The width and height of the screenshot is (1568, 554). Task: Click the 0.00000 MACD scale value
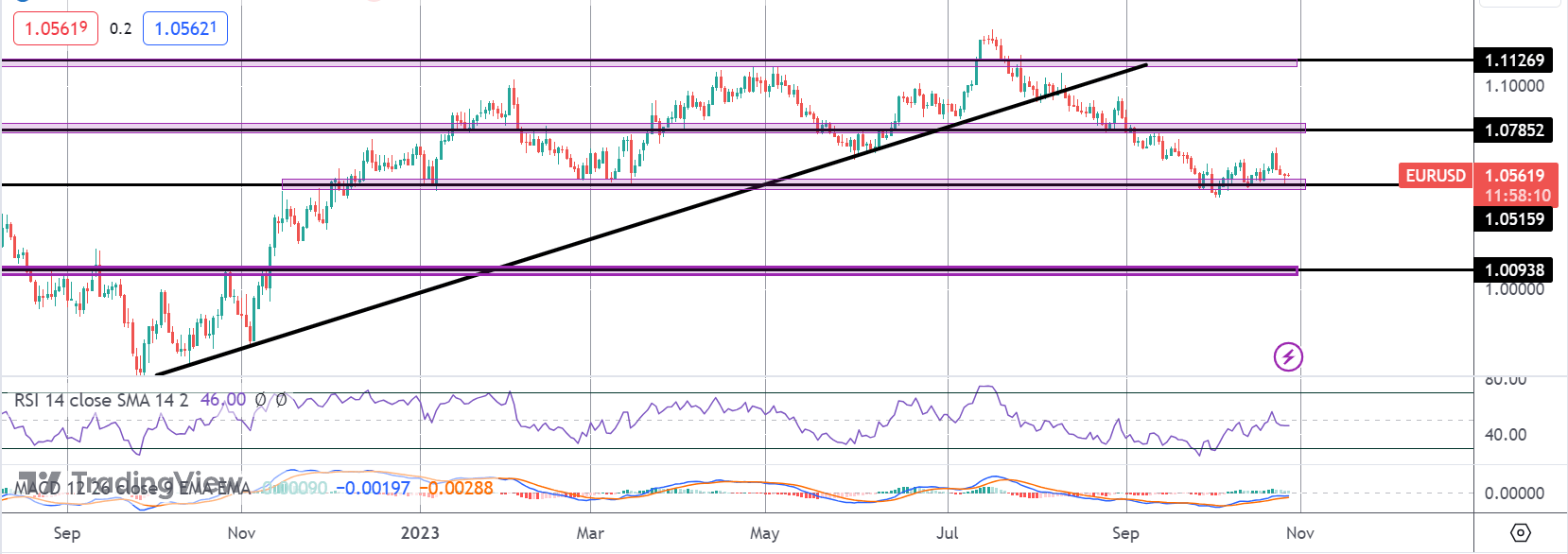point(1514,493)
